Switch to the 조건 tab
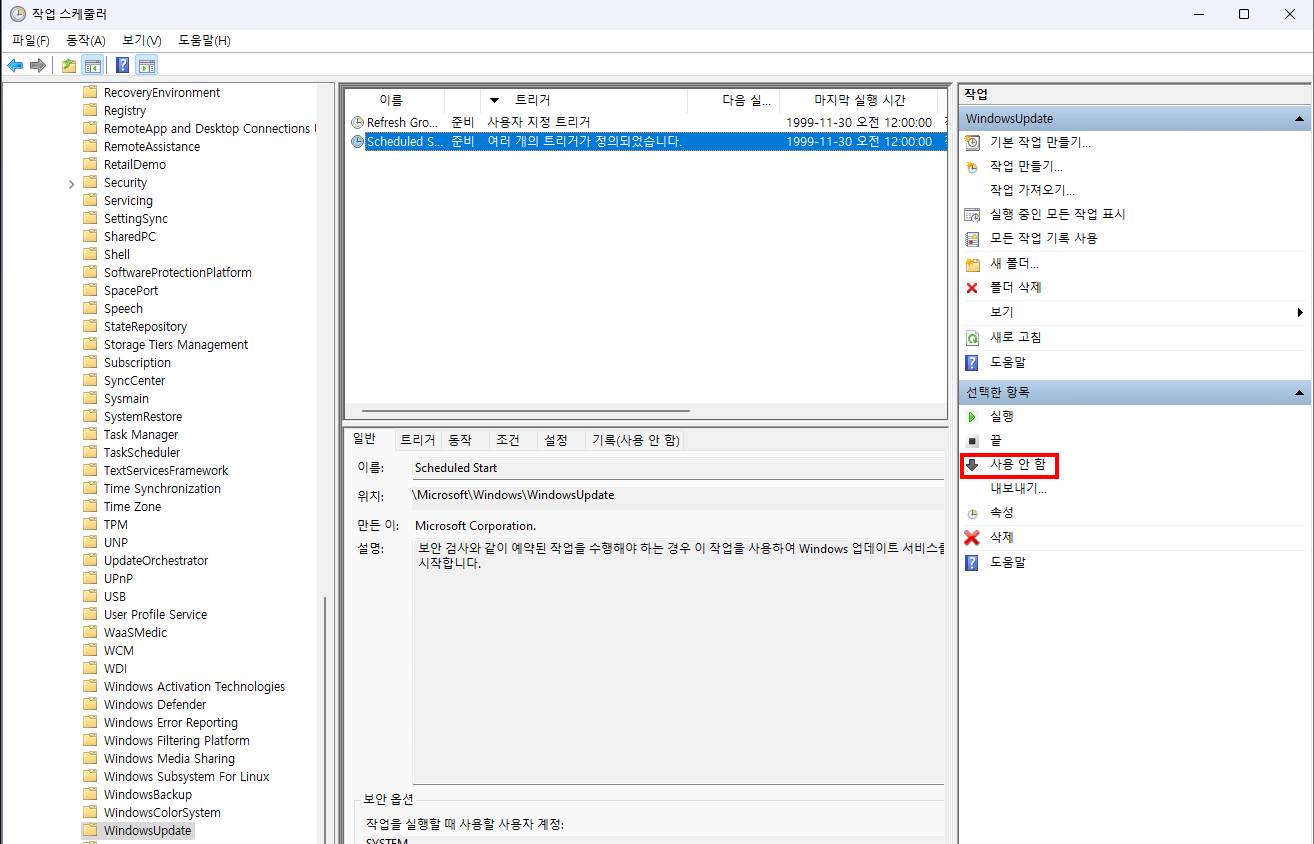Screen dimensions: 1314x844 [508, 440]
